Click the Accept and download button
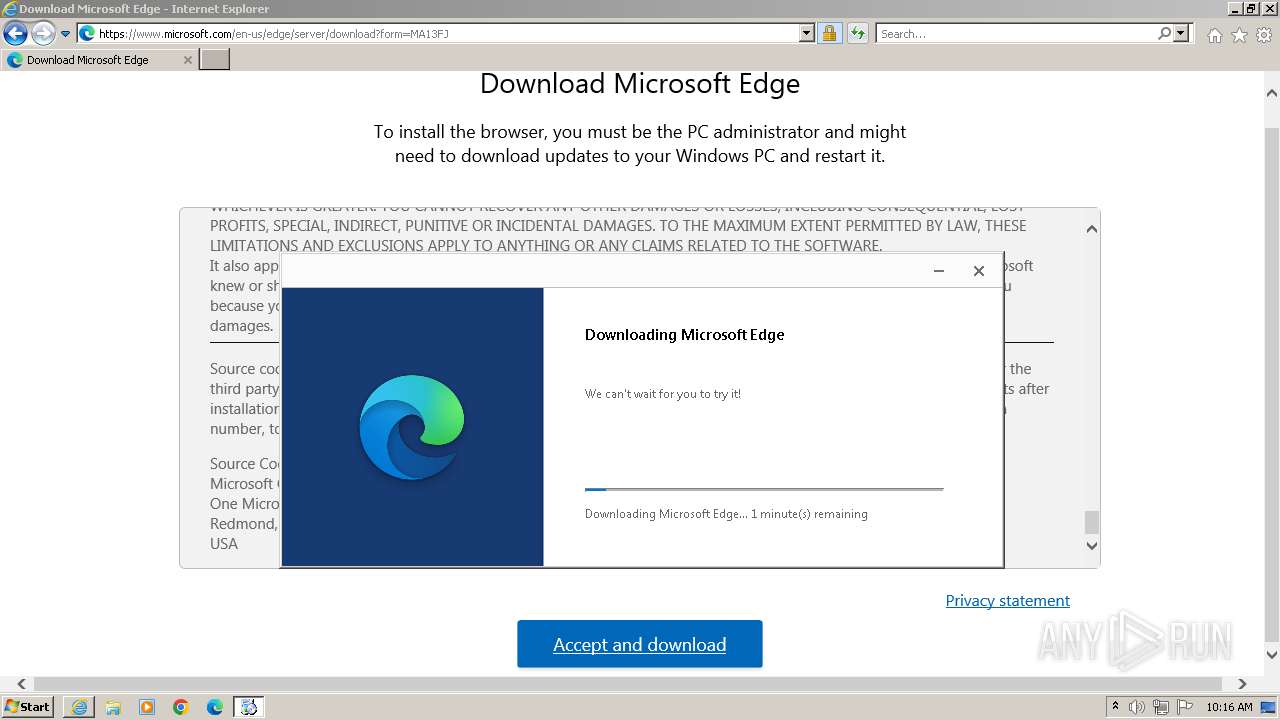The image size is (1280, 720). [x=640, y=644]
